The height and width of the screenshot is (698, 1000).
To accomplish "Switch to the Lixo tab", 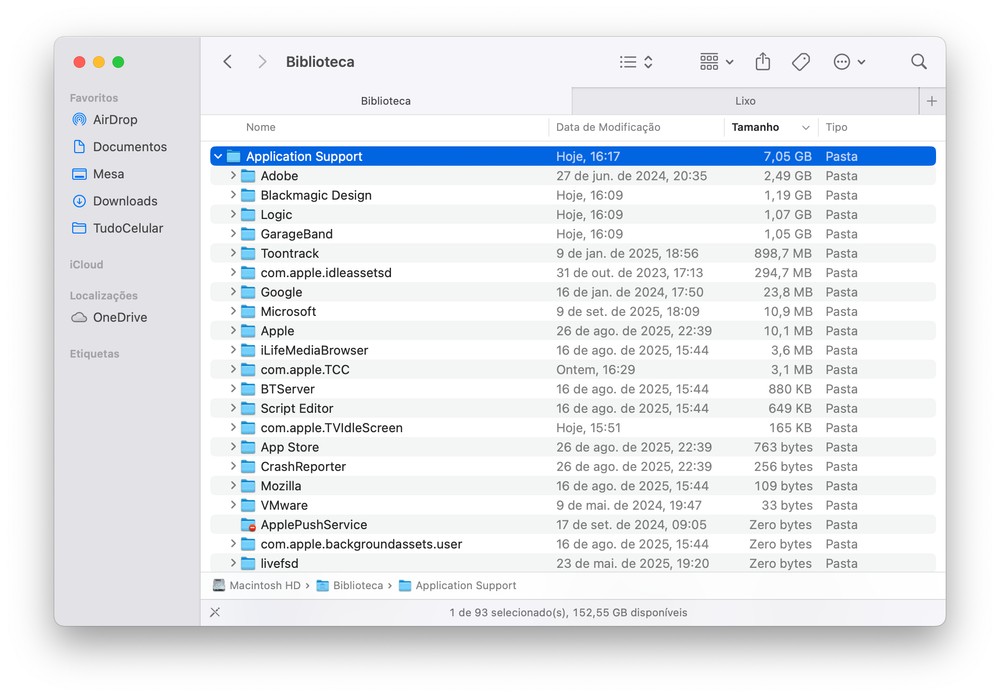I will 745,101.
